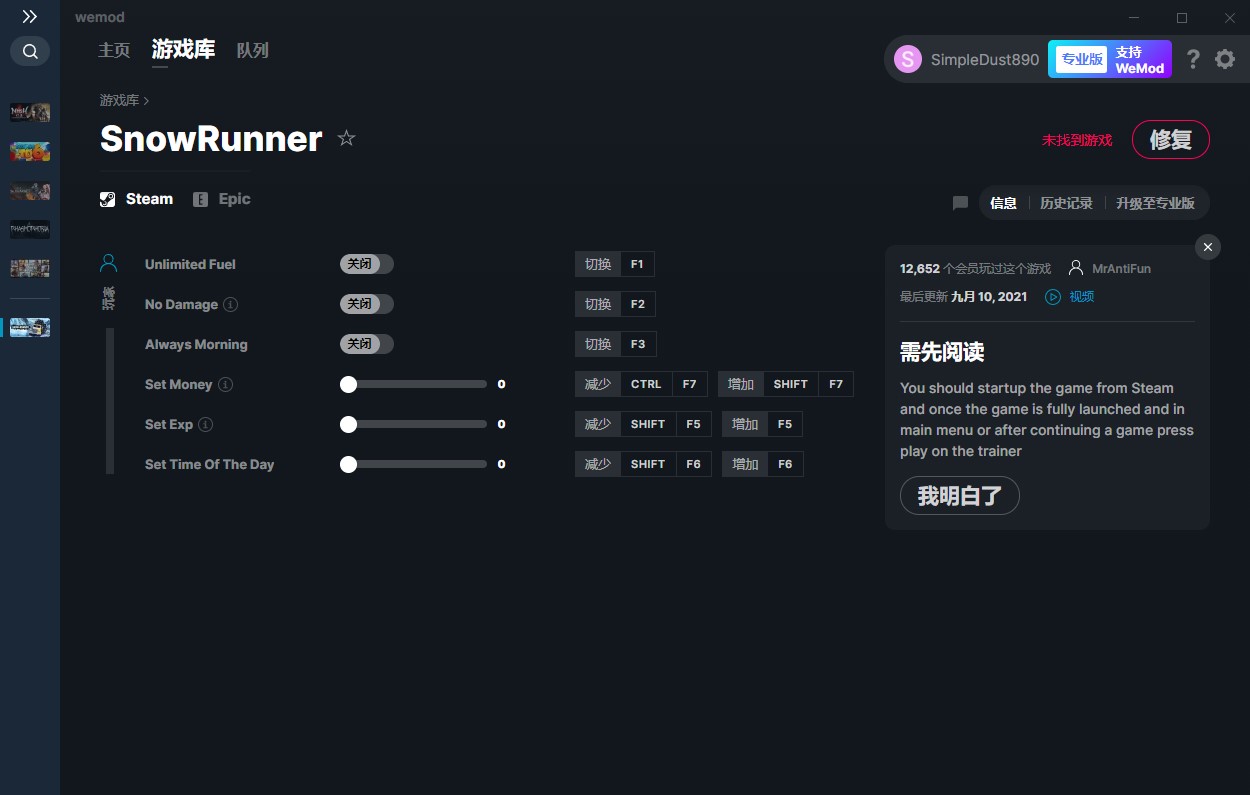Adjust the Set Exp slider
This screenshot has width=1250, height=795.
414,424
